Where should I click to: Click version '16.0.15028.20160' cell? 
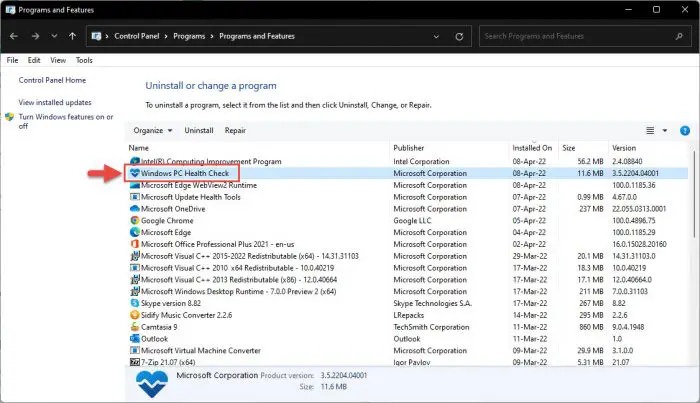coord(639,244)
